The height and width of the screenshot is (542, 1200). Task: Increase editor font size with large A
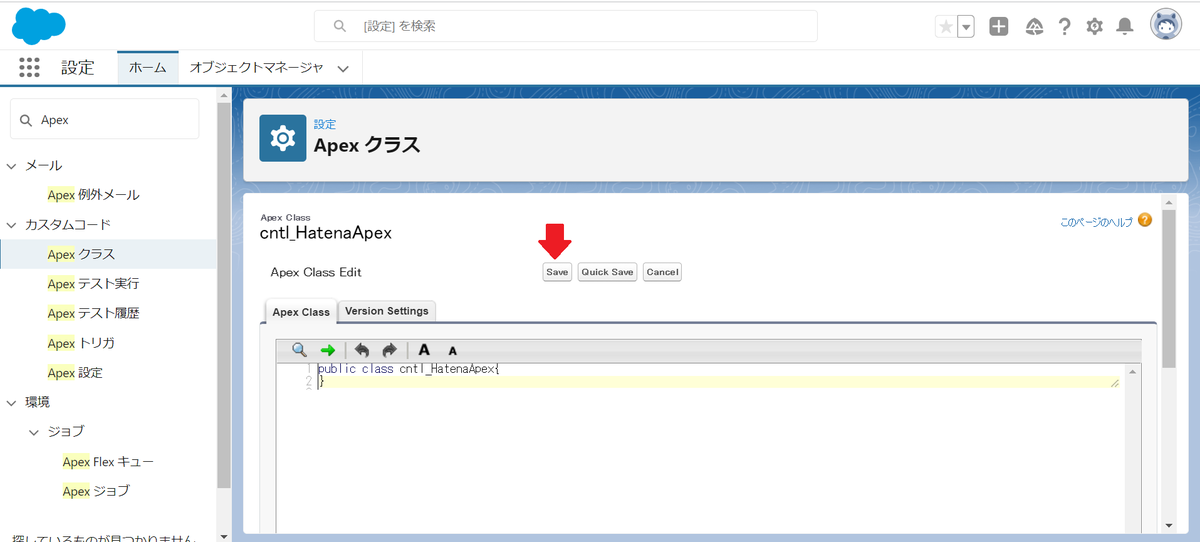(x=424, y=350)
